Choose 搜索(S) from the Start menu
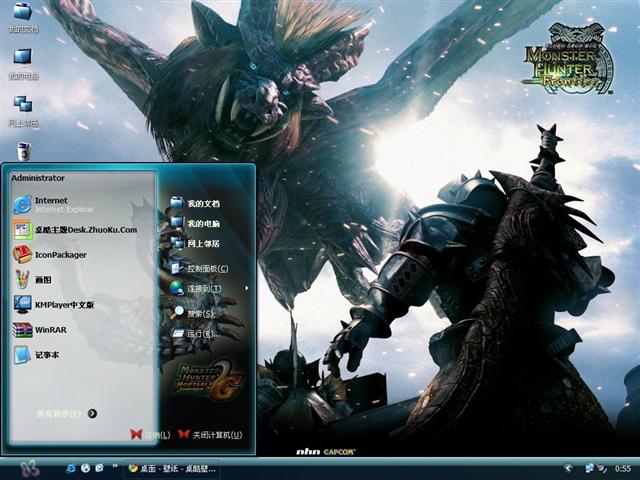 click(x=200, y=313)
